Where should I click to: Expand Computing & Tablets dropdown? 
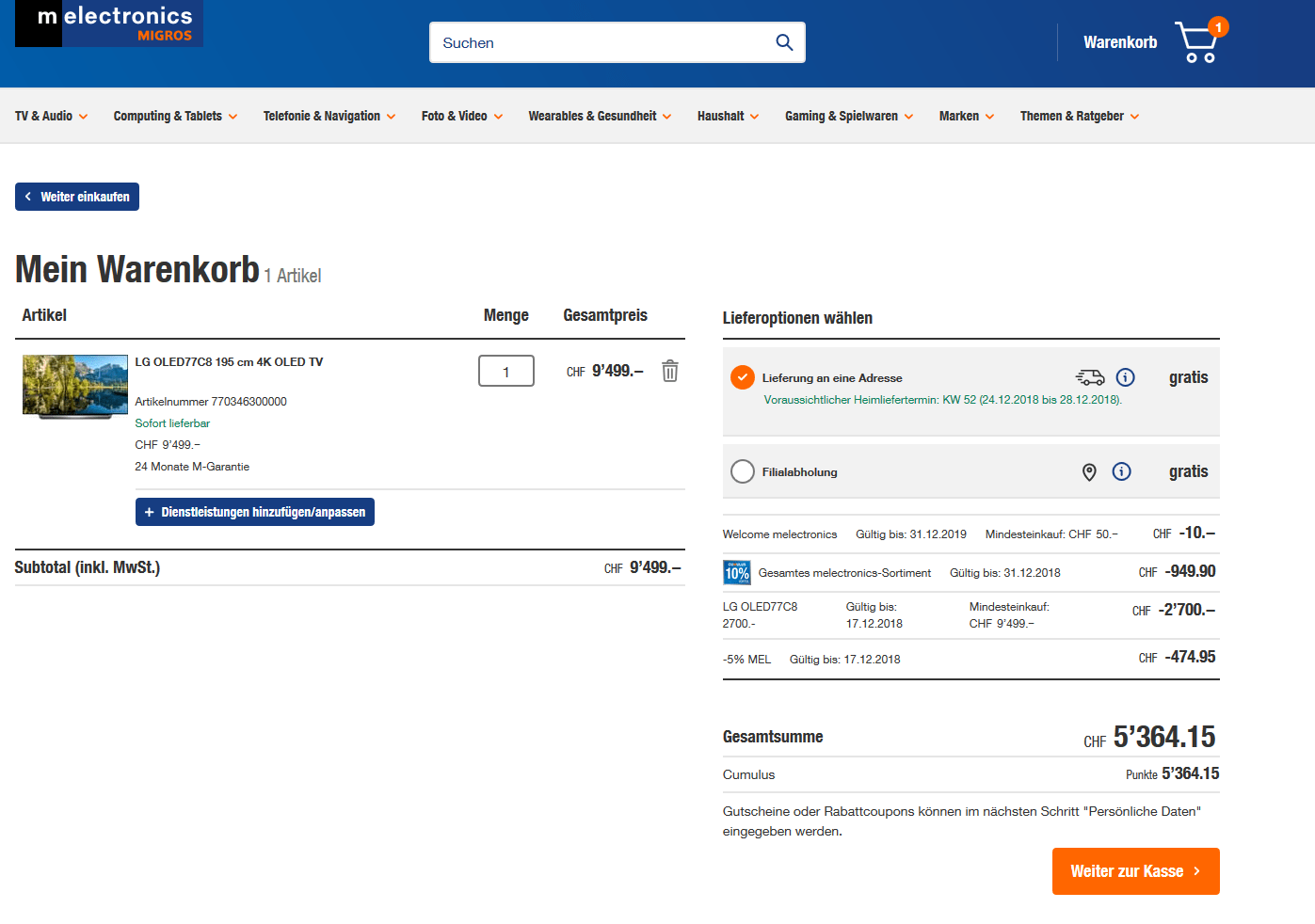(x=175, y=117)
